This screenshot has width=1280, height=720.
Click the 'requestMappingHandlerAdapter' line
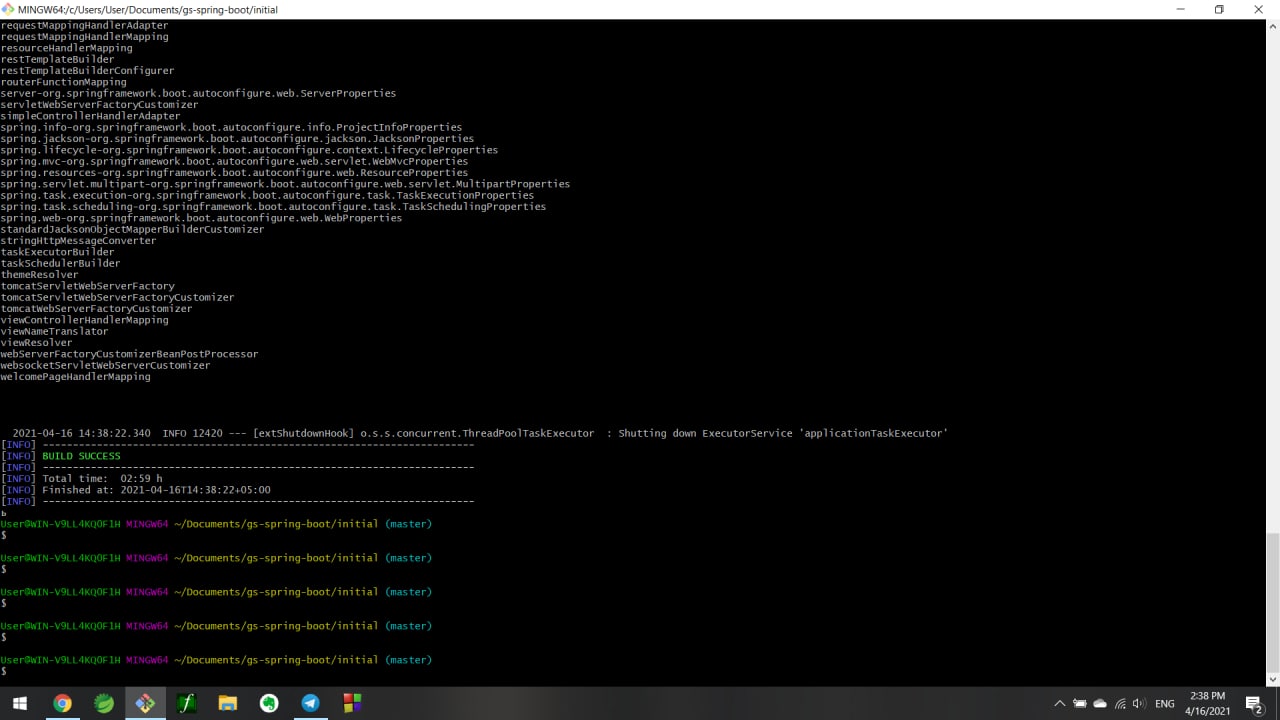pyautogui.click(x=84, y=25)
